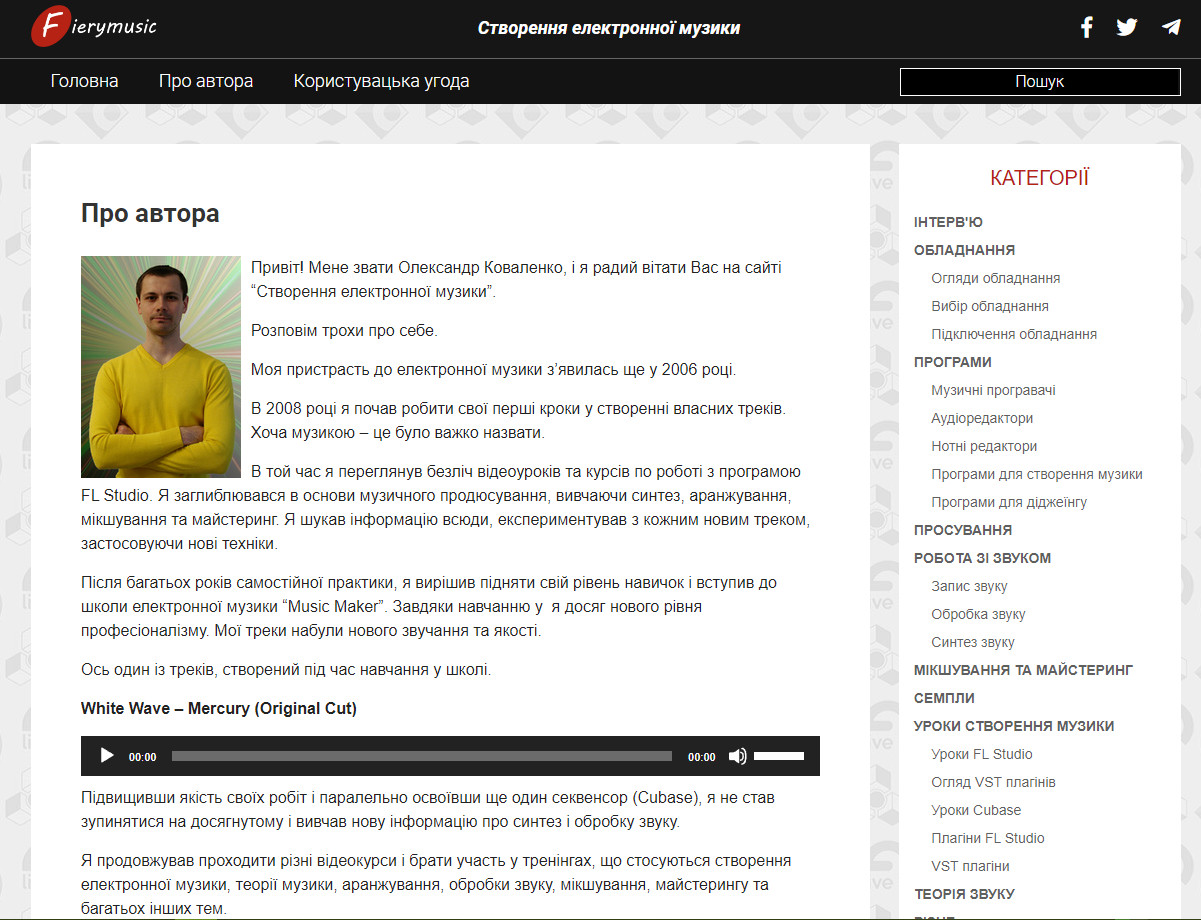This screenshot has height=920, width=1201.
Task: Open the ПРОСУВАННЯ category
Action: click(x=963, y=530)
